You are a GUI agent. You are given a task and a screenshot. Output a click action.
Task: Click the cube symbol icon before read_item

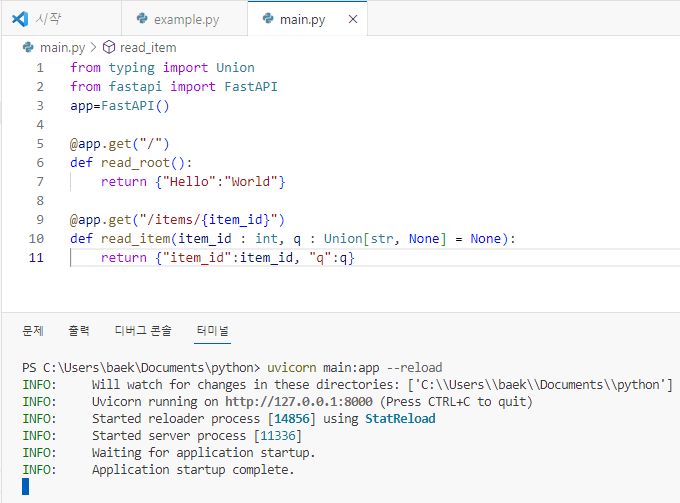[x=109, y=47]
